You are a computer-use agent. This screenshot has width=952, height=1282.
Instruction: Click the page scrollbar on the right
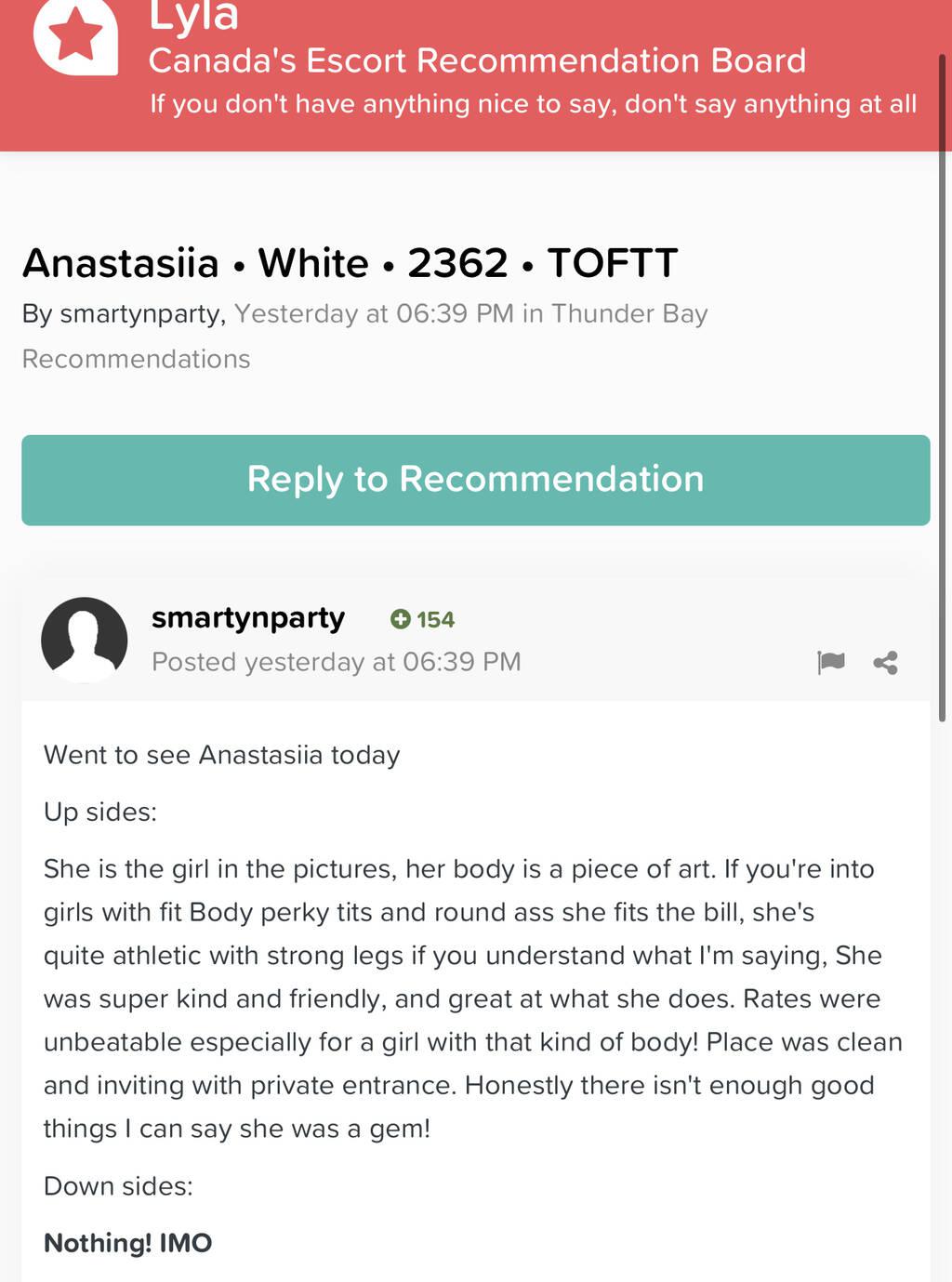[x=942, y=390]
